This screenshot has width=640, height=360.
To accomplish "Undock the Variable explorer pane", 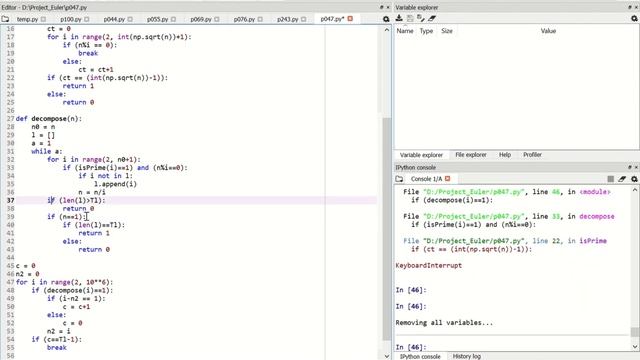I will pyautogui.click(x=630, y=7).
